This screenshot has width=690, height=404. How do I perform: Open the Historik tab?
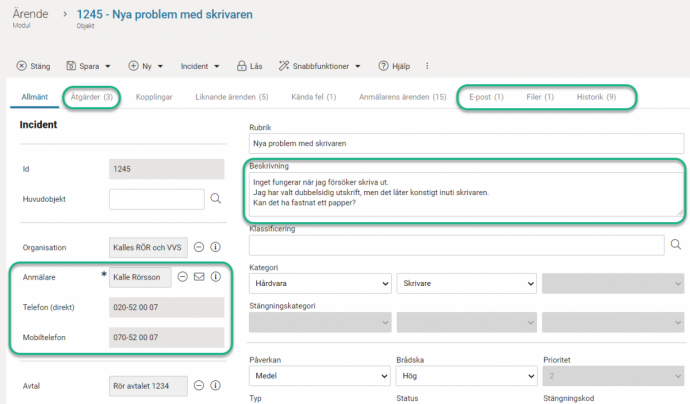click(596, 97)
